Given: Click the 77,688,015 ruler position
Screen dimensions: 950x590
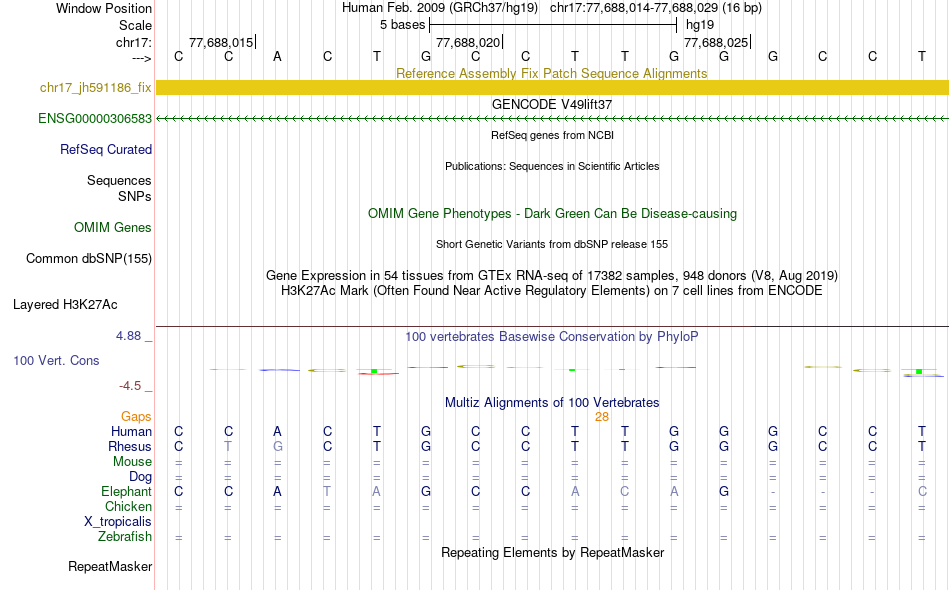Looking at the screenshot, I should [x=221, y=42].
